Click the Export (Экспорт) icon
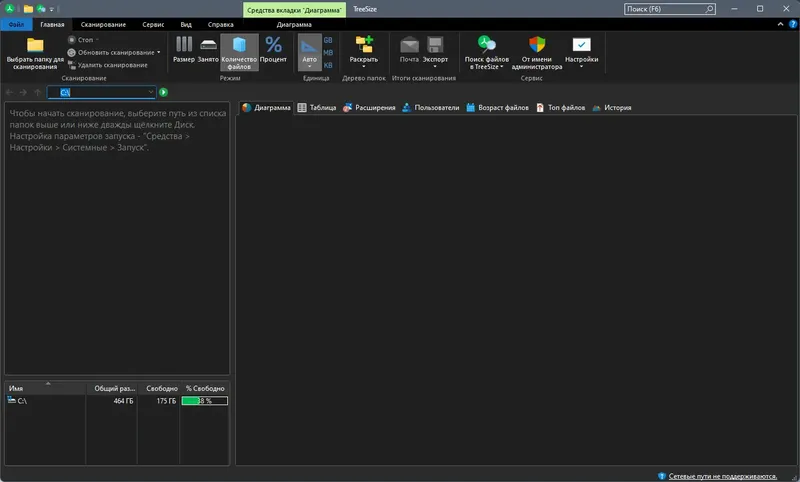Viewport: 800px width, 482px height. (x=435, y=45)
